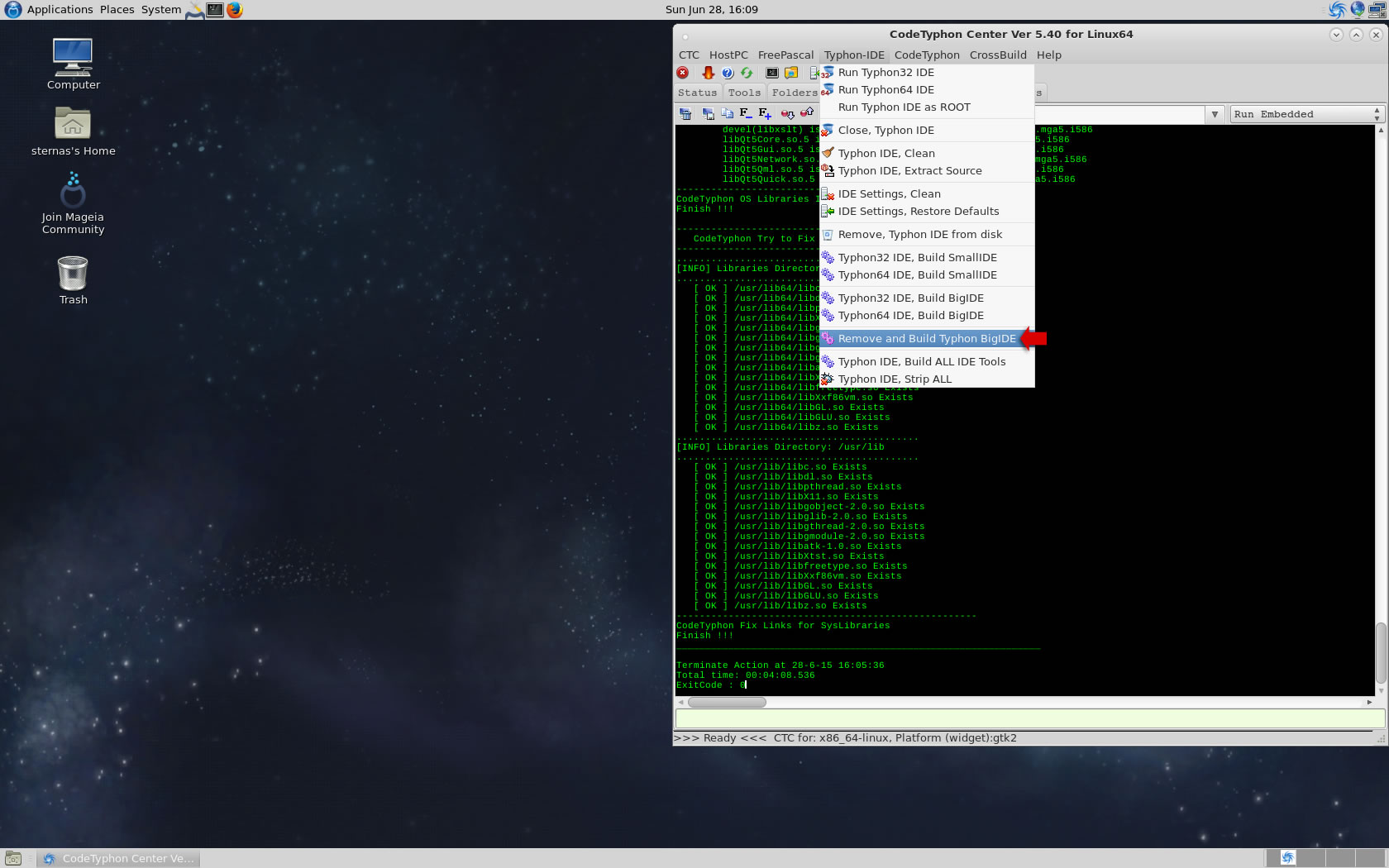Open the CodeTyphon menu
Screen dimensions: 1389x868
coord(927,55)
